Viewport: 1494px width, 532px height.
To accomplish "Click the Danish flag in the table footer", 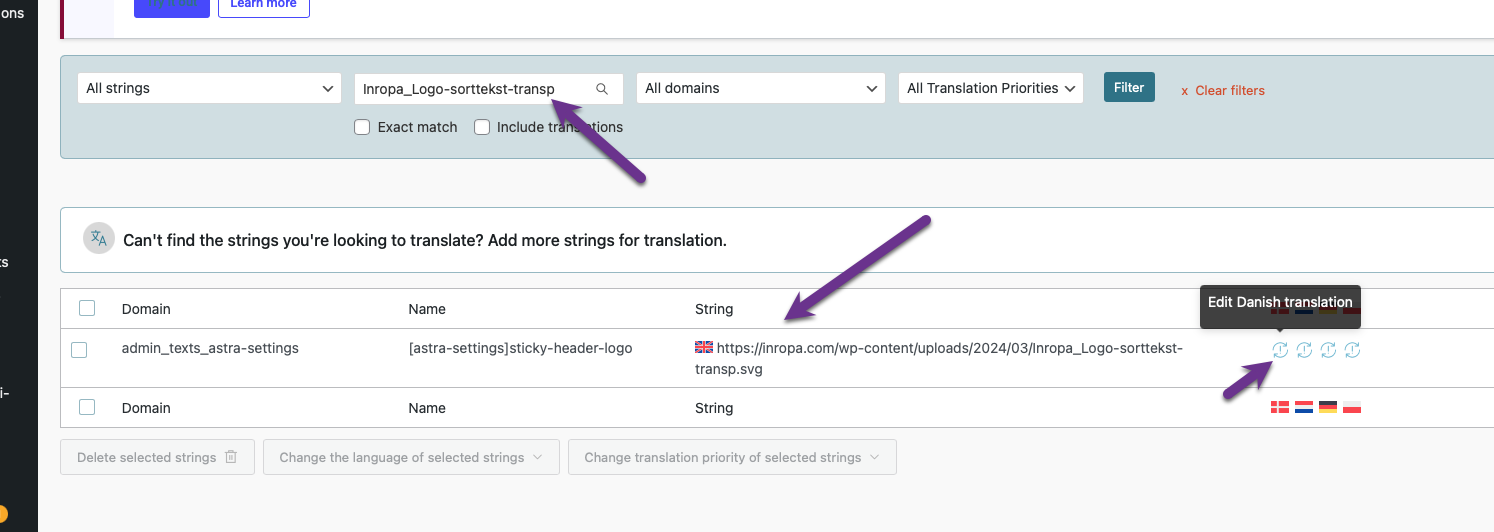I will tap(1279, 407).
